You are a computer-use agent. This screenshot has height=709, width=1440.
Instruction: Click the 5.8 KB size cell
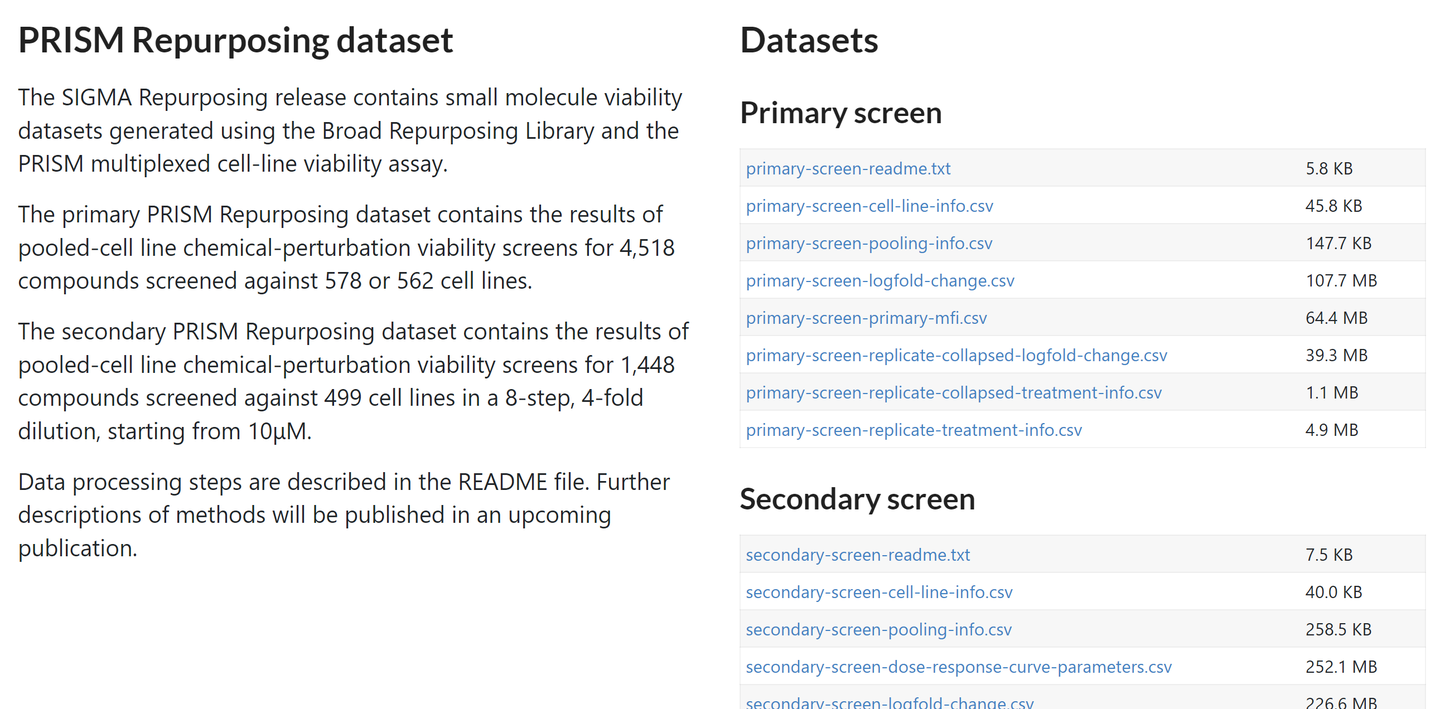pos(1329,169)
